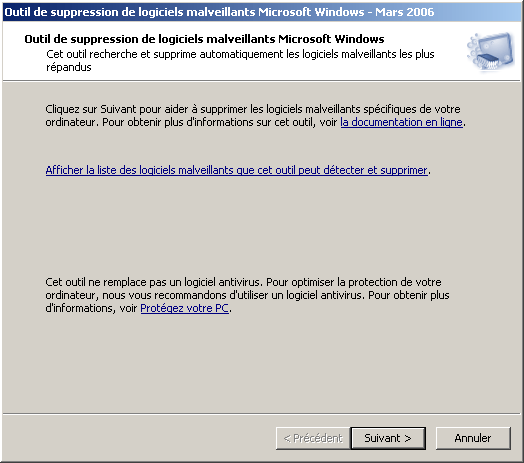Click the window title bar text

219,12
